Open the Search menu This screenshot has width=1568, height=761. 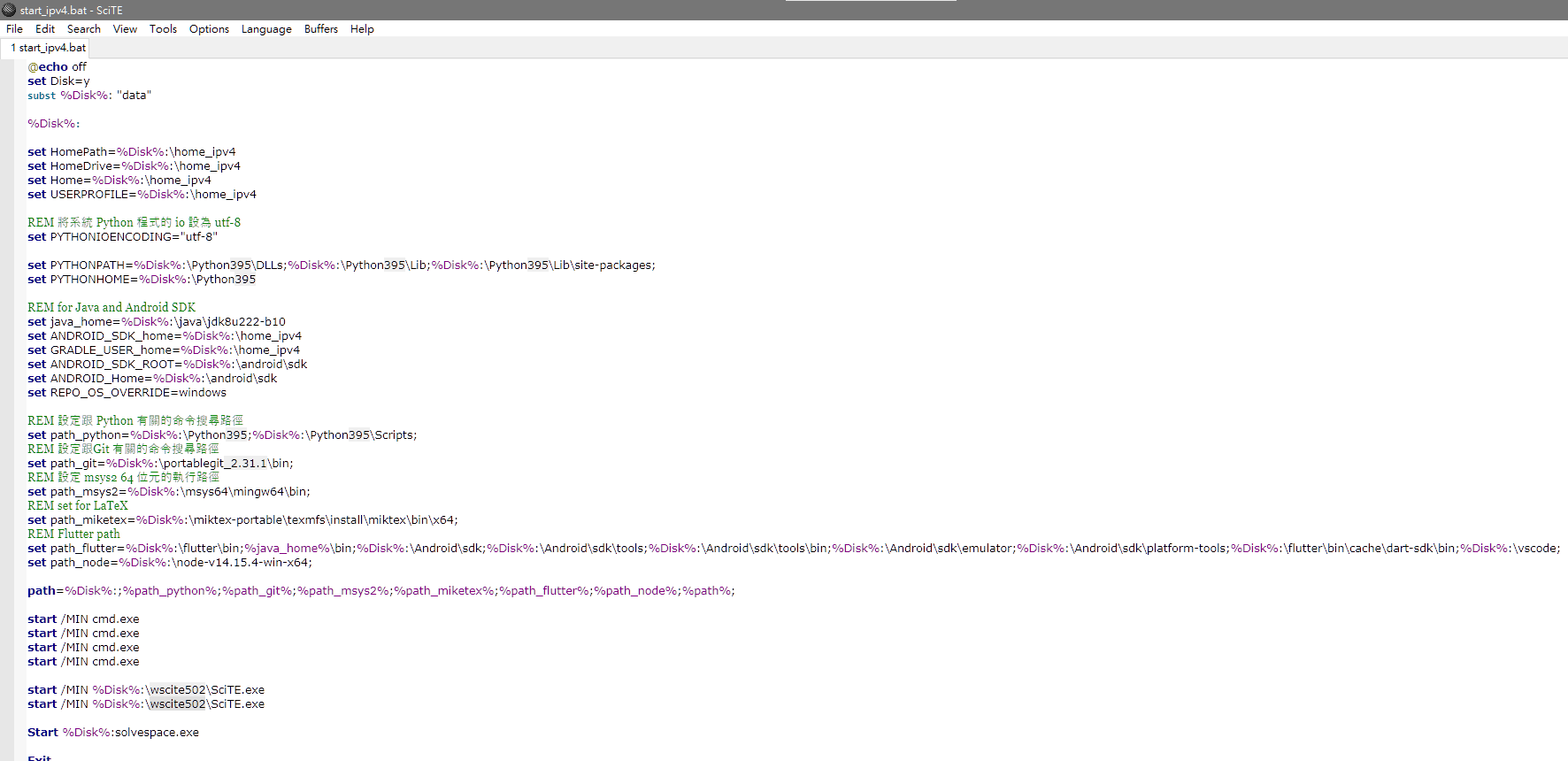pyautogui.click(x=84, y=29)
